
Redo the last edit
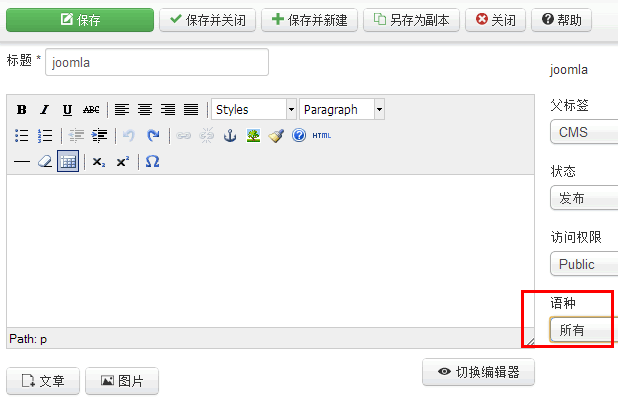point(153,136)
